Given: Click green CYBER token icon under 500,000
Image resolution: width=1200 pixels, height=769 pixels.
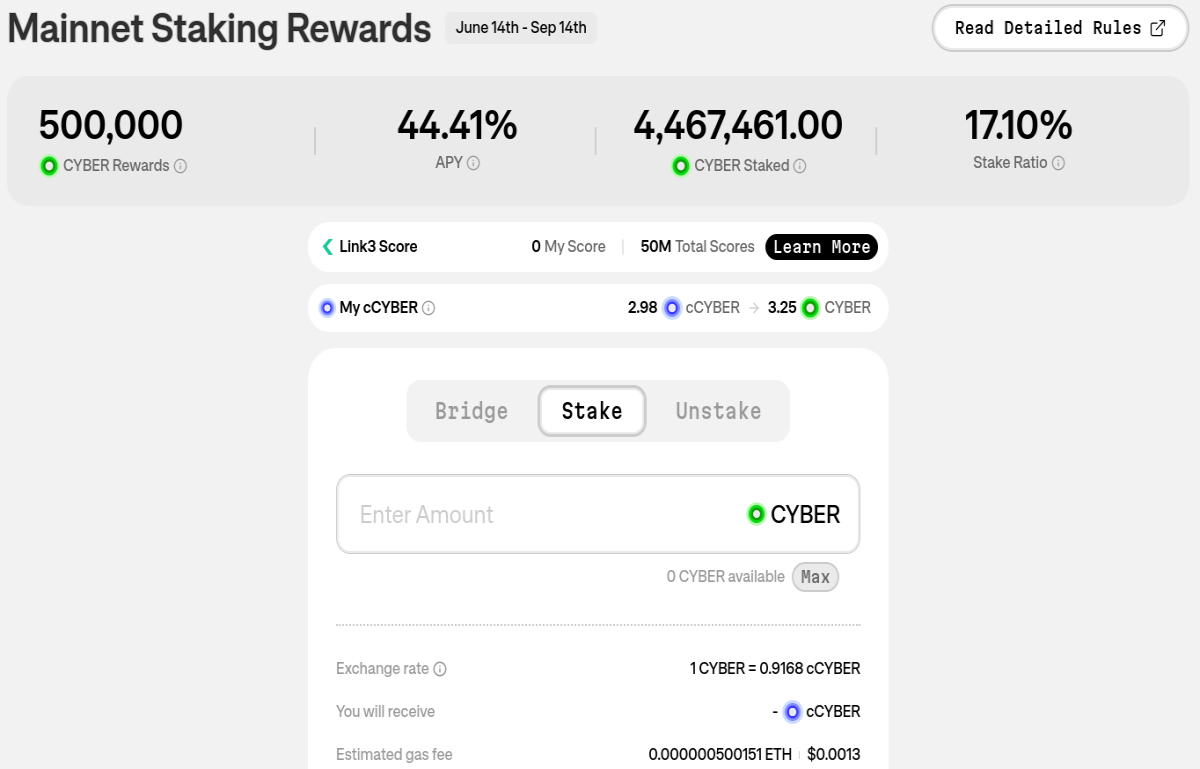Looking at the screenshot, I should pyautogui.click(x=49, y=166).
